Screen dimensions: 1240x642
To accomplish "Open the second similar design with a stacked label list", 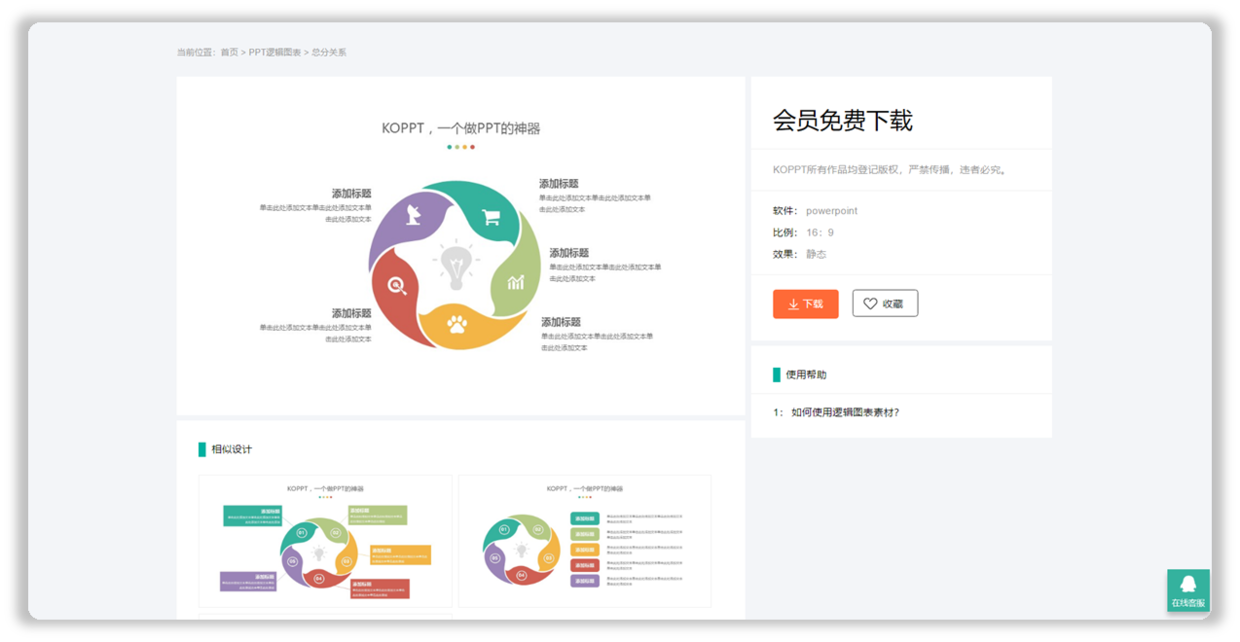I will point(585,541).
